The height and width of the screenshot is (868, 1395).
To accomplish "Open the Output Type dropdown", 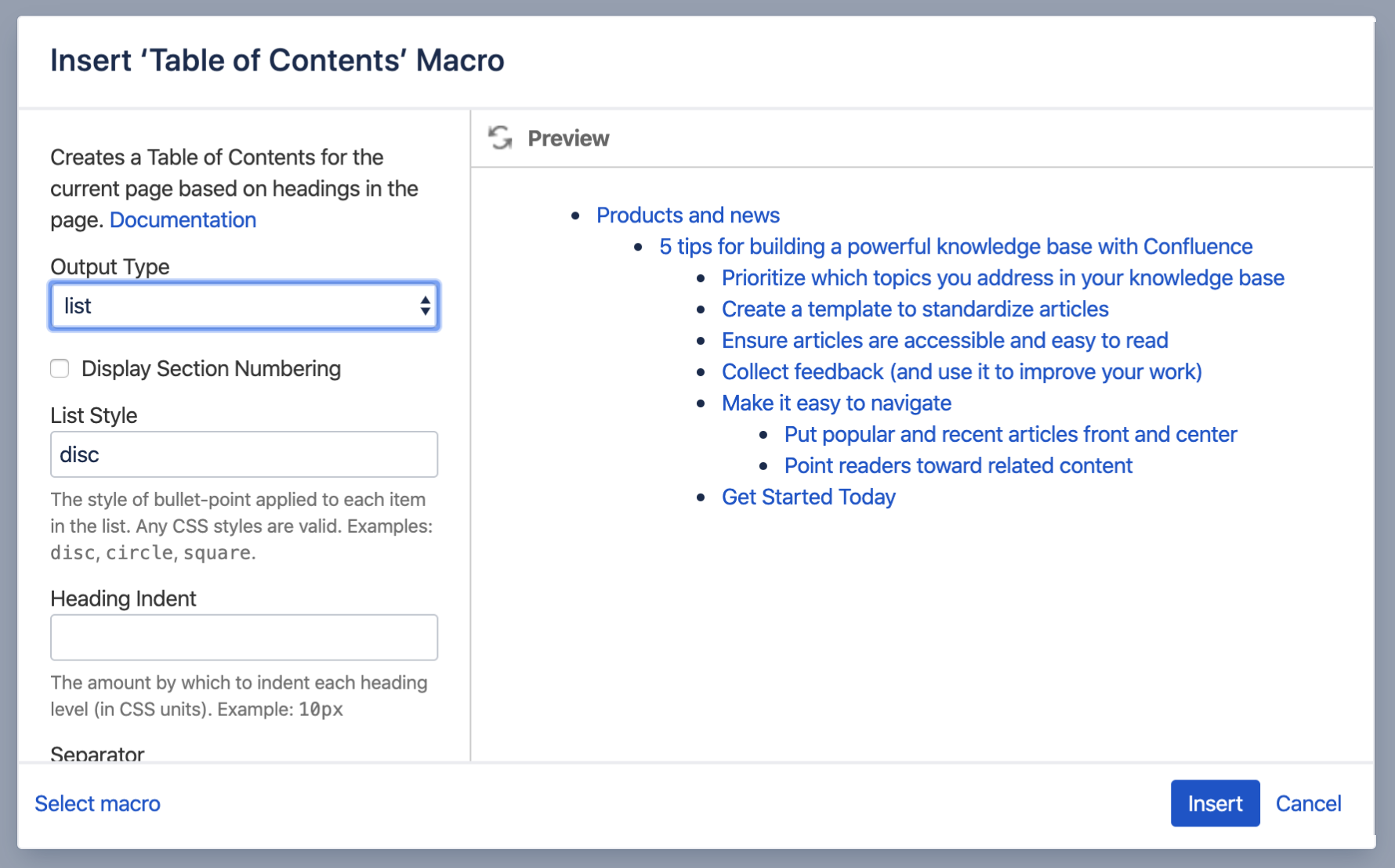I will (x=245, y=306).
